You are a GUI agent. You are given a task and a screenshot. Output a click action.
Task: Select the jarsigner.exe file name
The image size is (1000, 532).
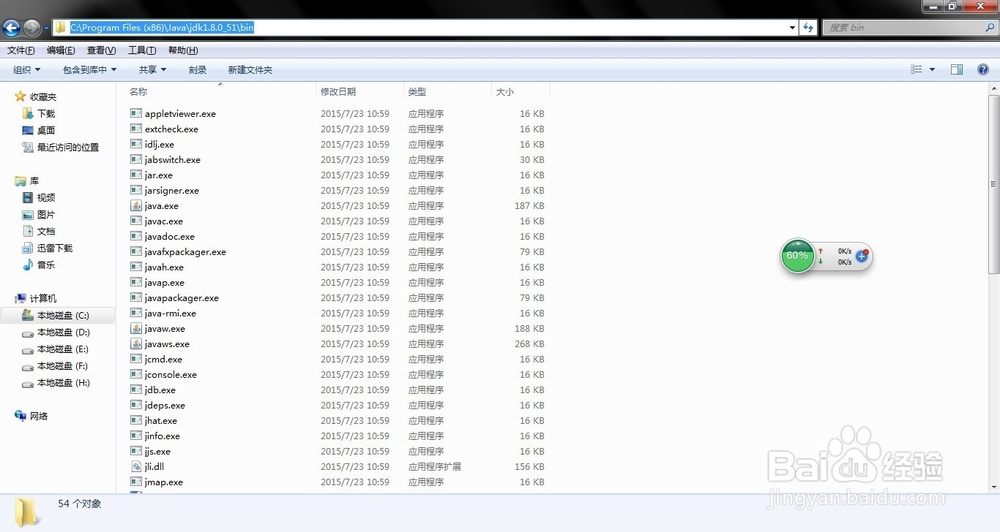(x=172, y=191)
